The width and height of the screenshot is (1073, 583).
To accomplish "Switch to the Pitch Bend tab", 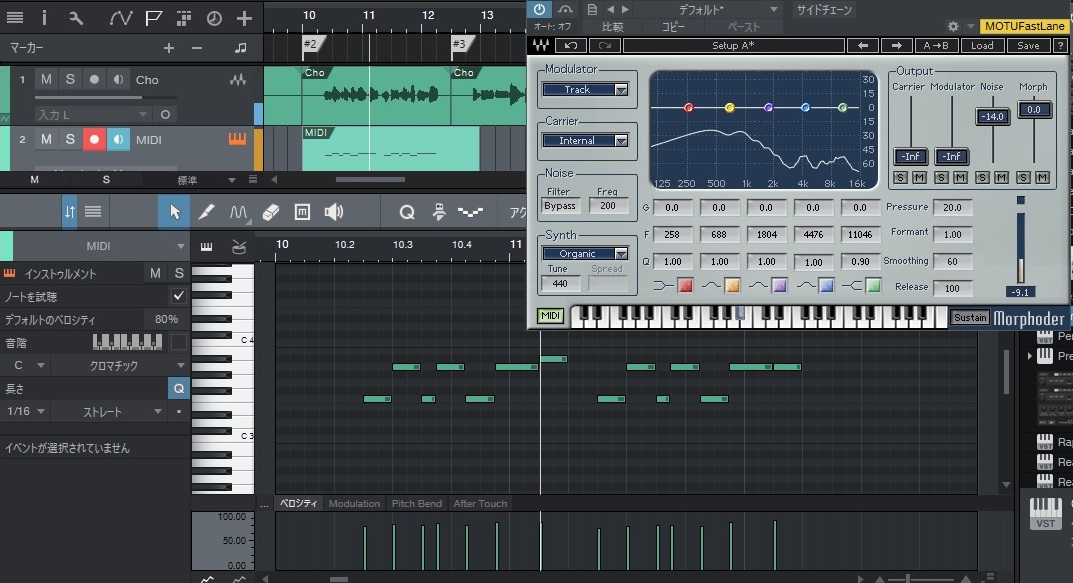I will 417,503.
